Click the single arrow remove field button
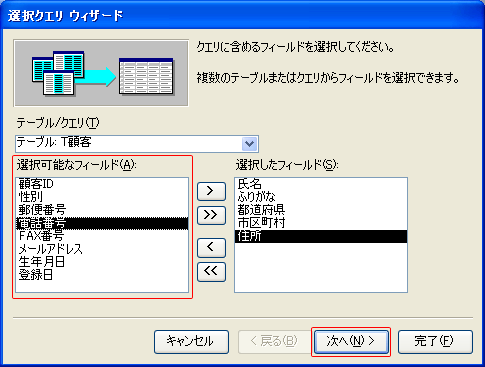Viewport: 485px width, 367px height. 211,248
